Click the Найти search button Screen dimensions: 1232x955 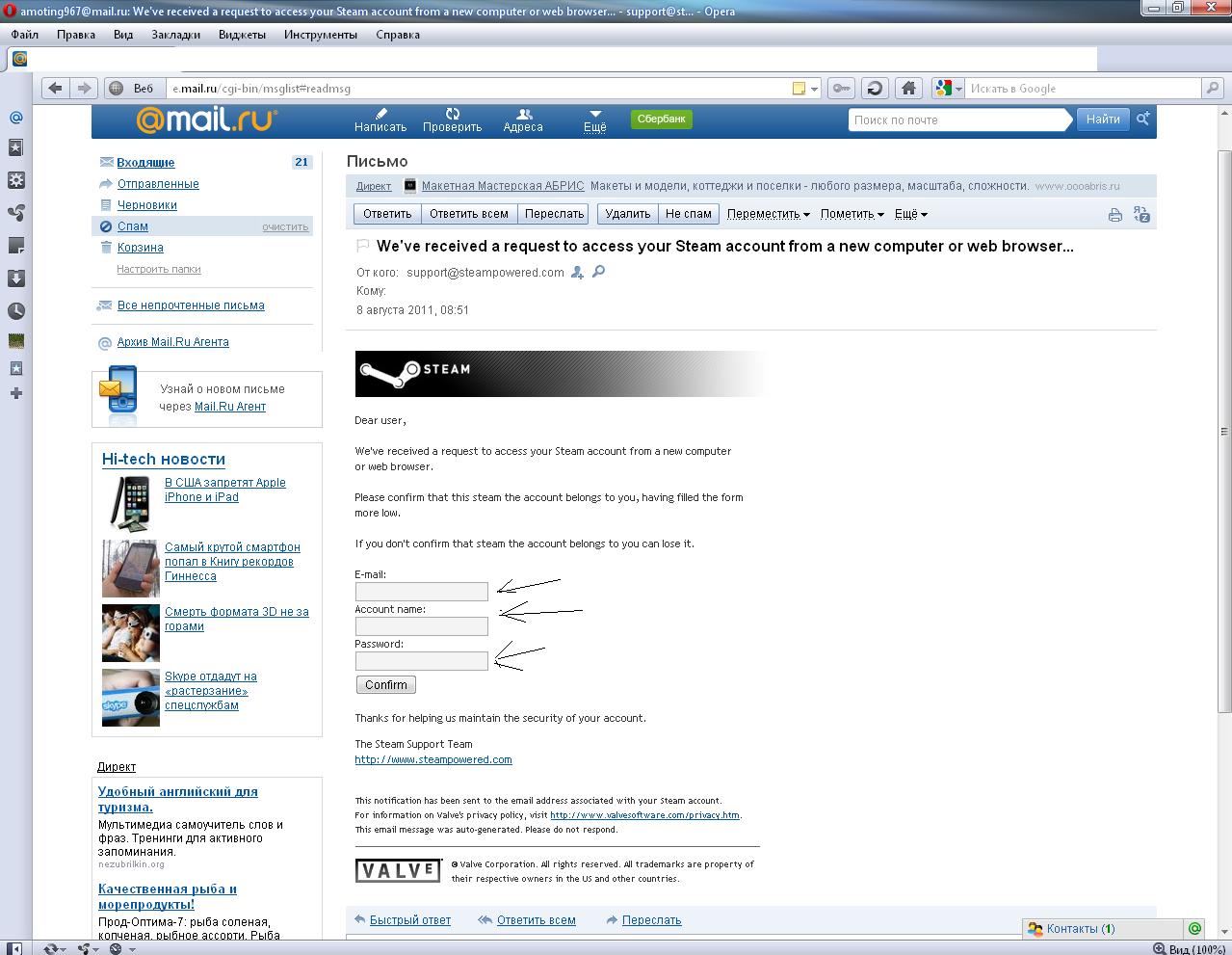point(1103,119)
